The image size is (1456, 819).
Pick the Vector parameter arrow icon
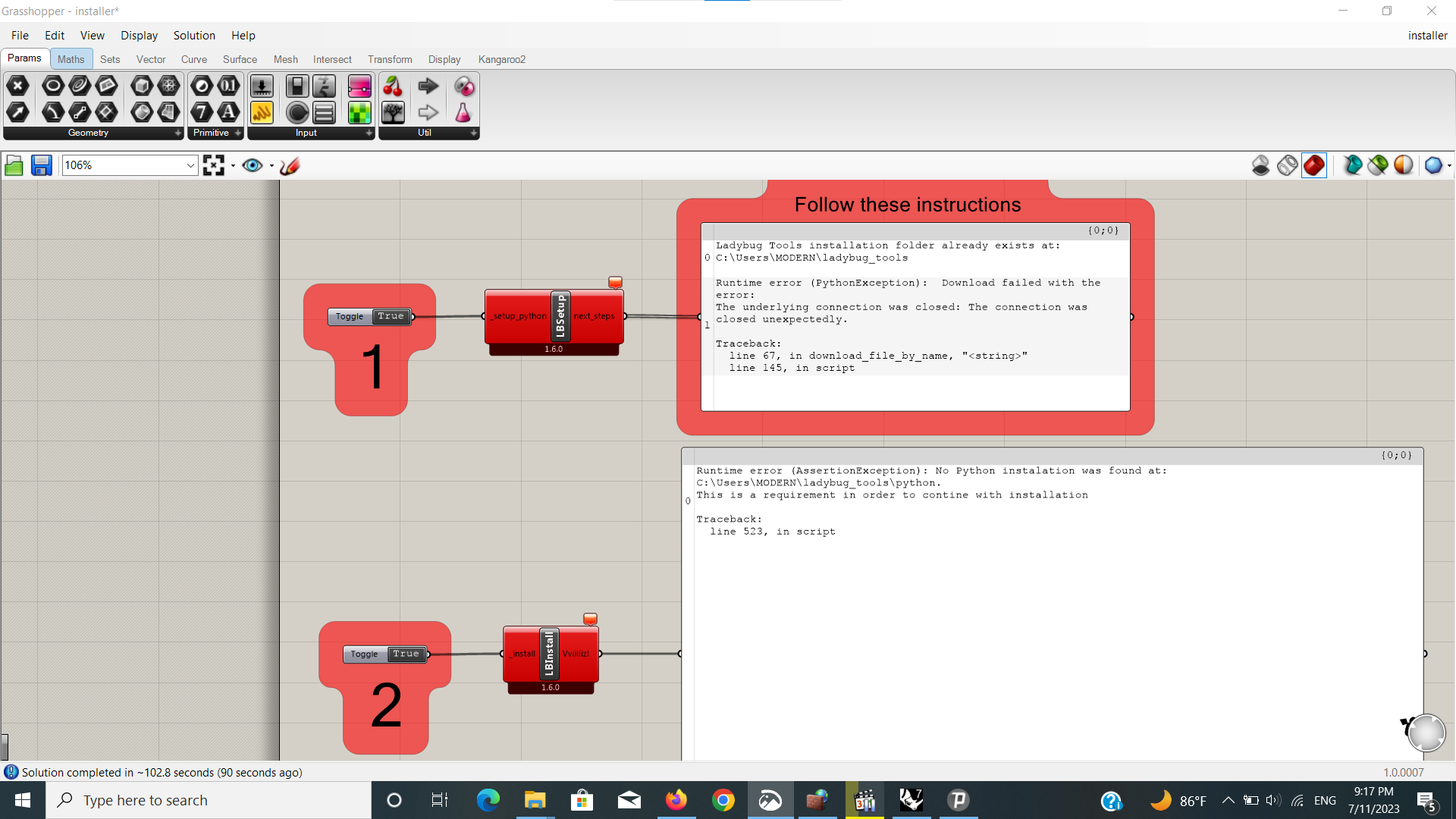(17, 113)
